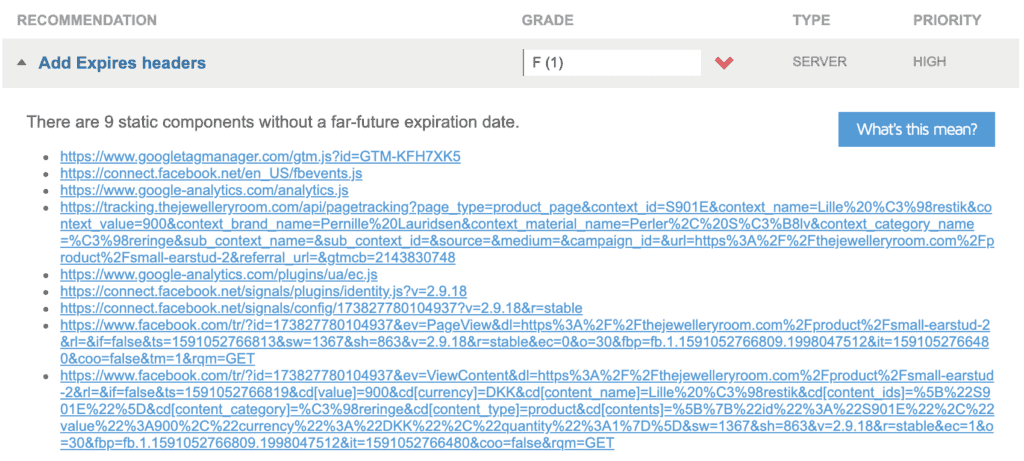Screen dimensions: 1024x461
Task: Open the Add Expires headers recommendation
Action: [122, 63]
